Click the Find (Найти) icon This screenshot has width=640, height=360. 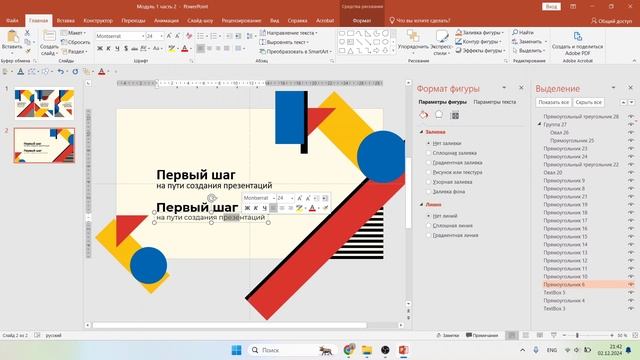(516, 32)
